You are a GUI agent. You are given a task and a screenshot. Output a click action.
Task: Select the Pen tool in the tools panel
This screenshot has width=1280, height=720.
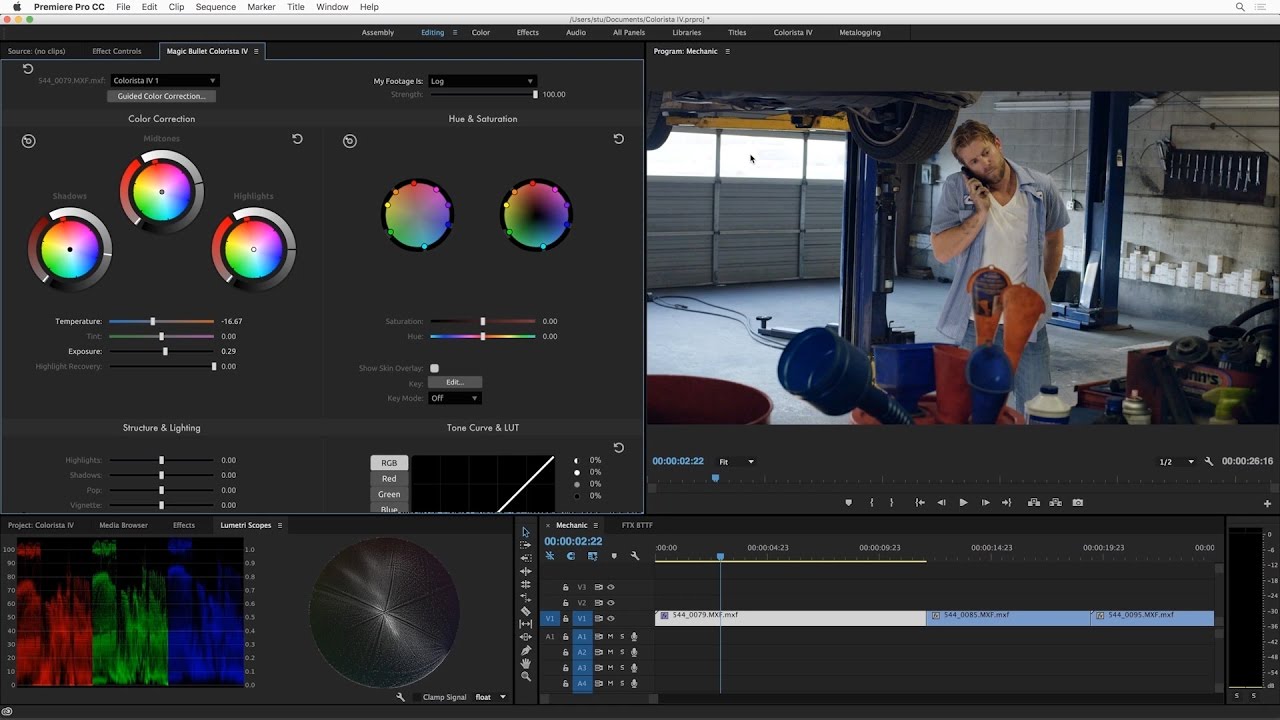[526, 650]
